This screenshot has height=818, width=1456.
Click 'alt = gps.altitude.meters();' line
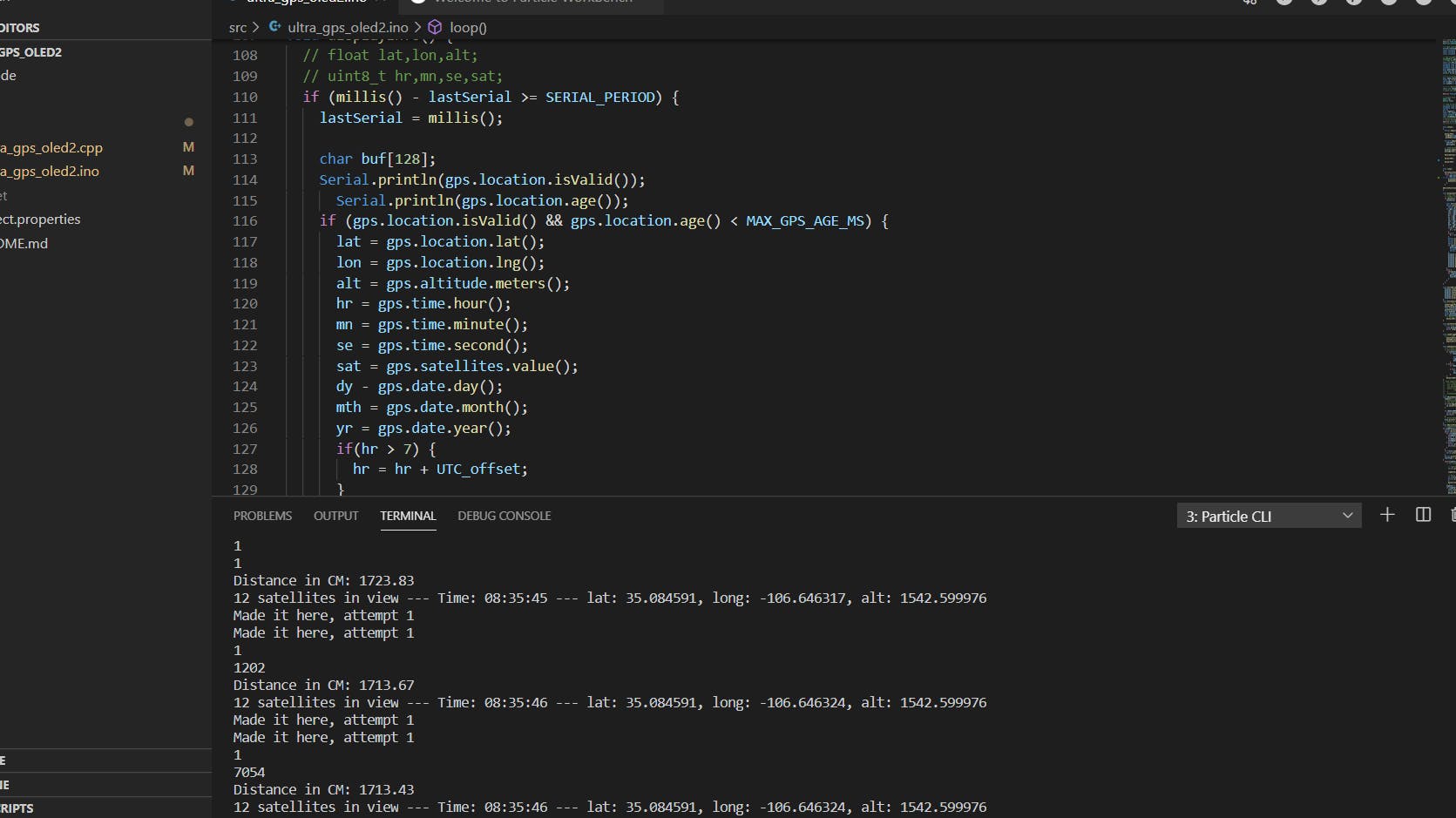(453, 283)
